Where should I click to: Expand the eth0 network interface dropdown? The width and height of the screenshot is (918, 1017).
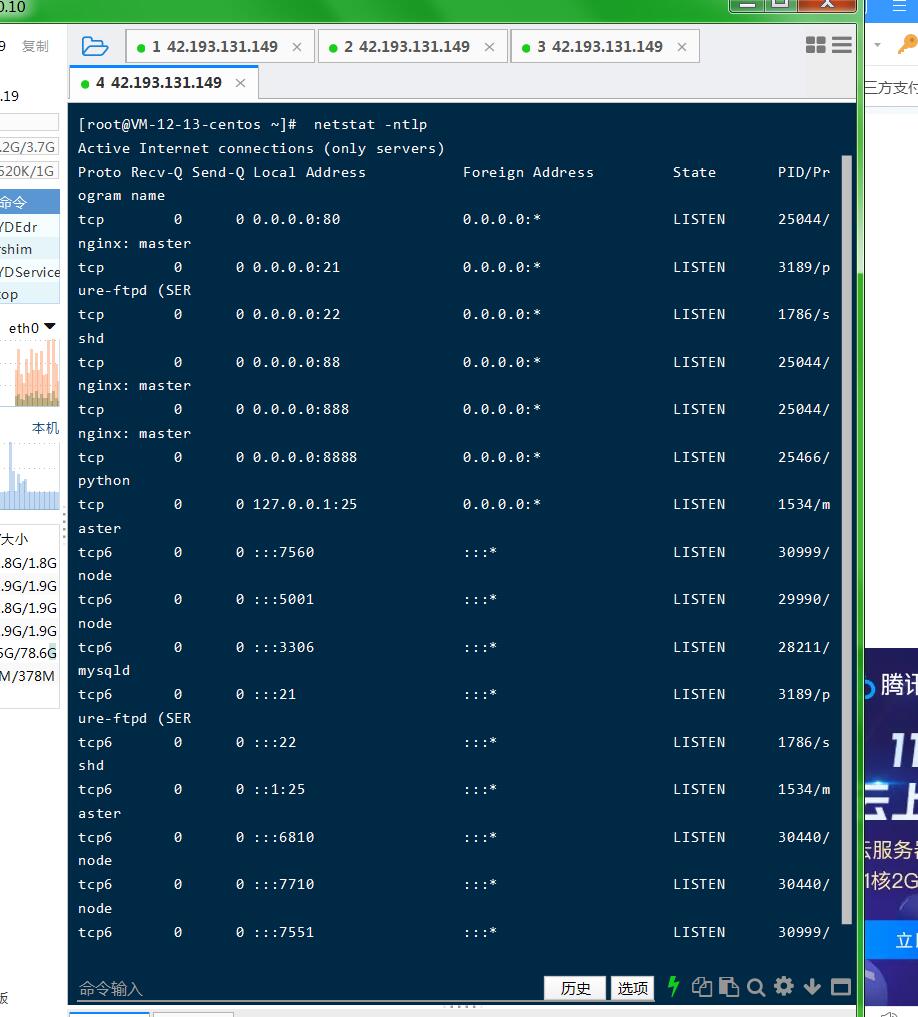click(32, 328)
